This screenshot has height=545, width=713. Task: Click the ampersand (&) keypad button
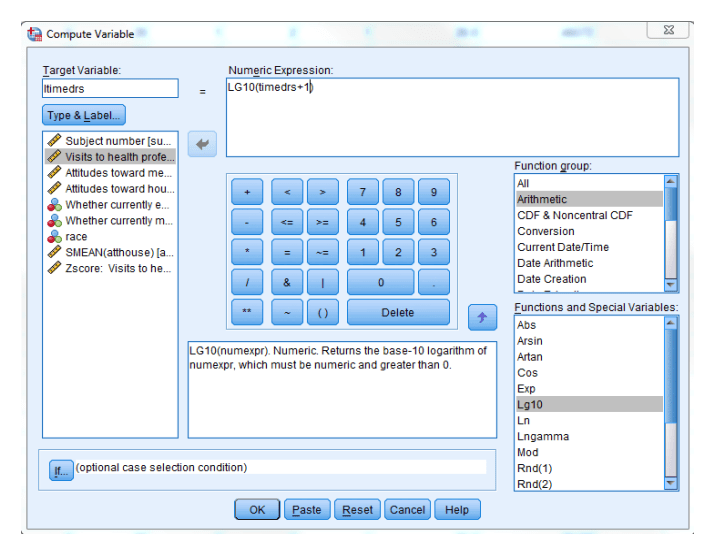(x=287, y=283)
